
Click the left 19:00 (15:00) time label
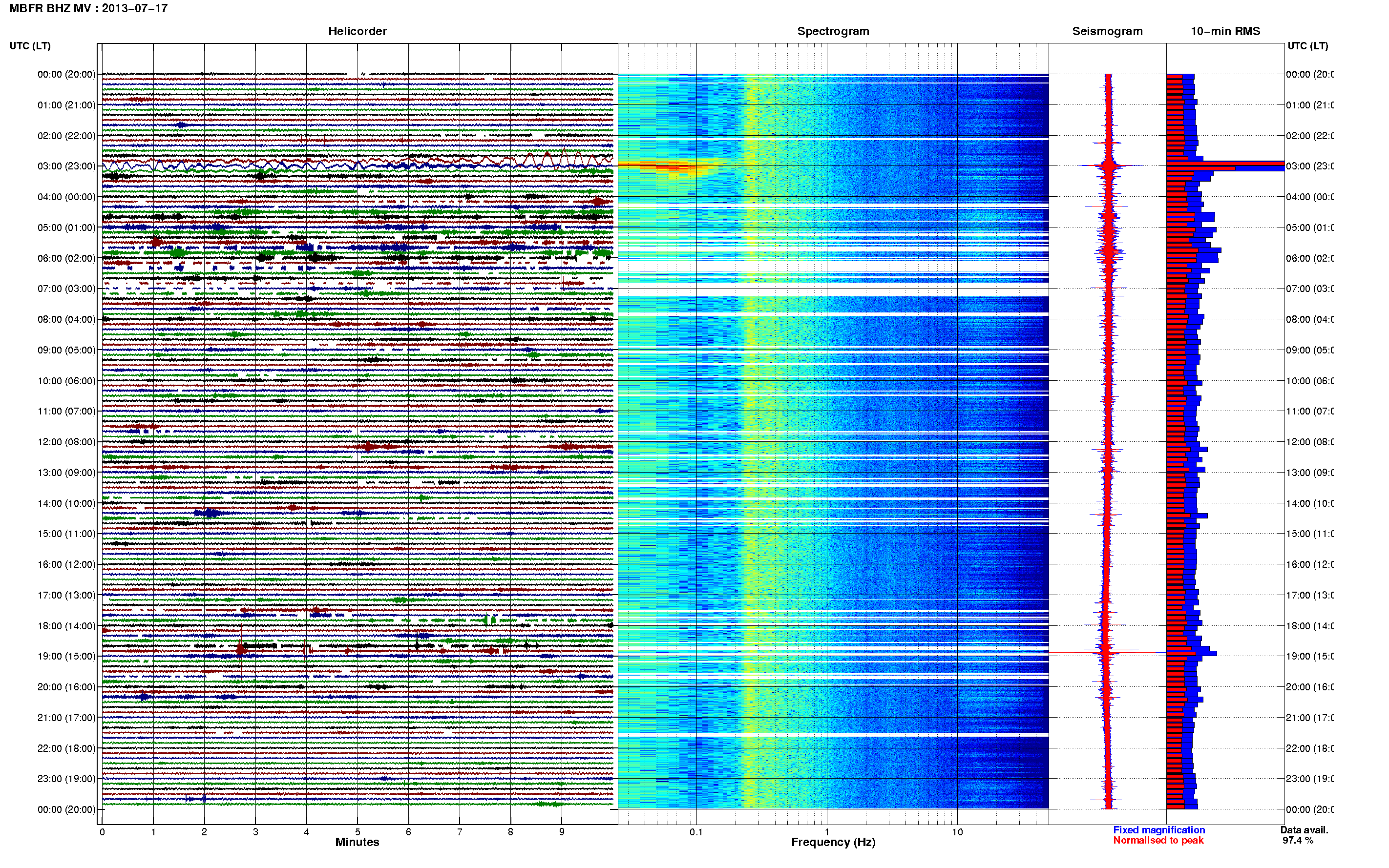(x=66, y=656)
